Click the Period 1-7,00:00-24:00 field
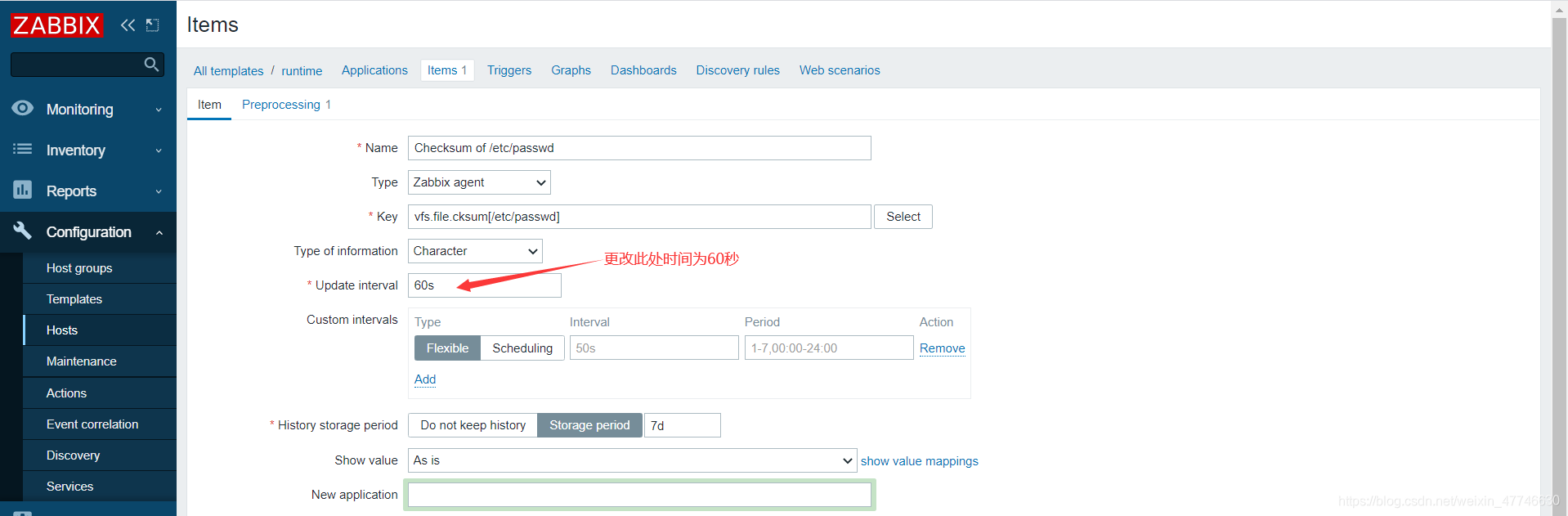 (x=829, y=348)
